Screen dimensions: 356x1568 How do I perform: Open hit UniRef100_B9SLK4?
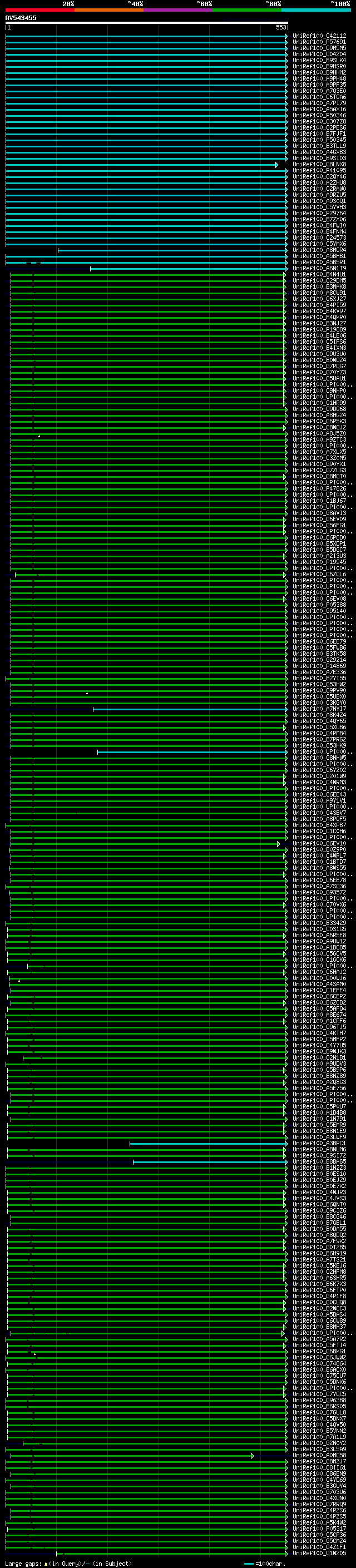pos(319,60)
